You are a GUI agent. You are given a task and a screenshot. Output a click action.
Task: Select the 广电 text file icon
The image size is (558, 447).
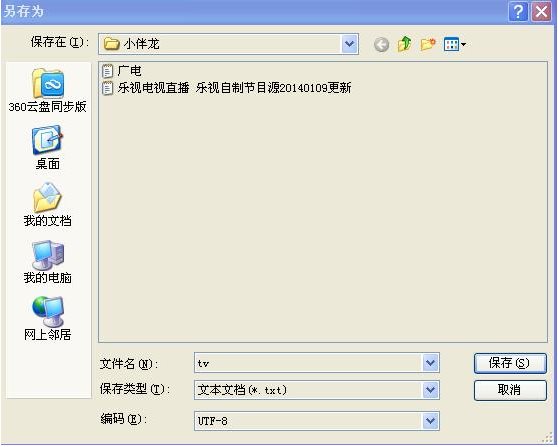click(x=107, y=71)
